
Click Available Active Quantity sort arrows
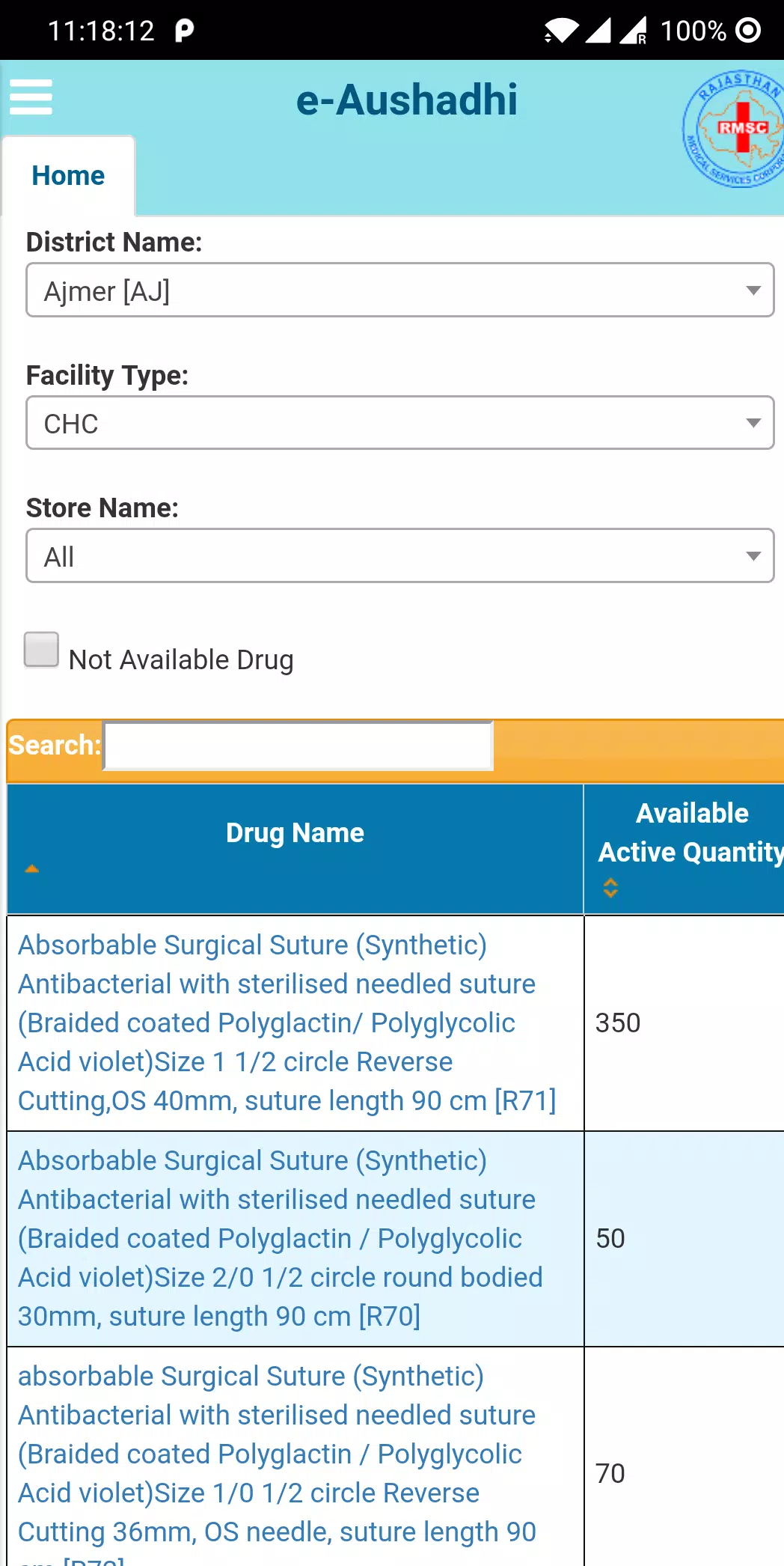(610, 888)
